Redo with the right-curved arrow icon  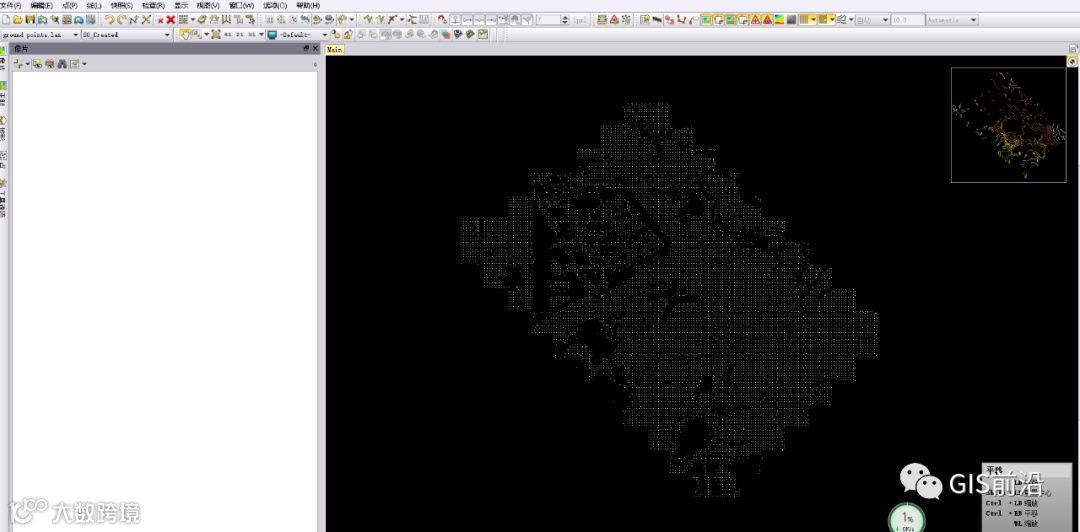(121, 20)
